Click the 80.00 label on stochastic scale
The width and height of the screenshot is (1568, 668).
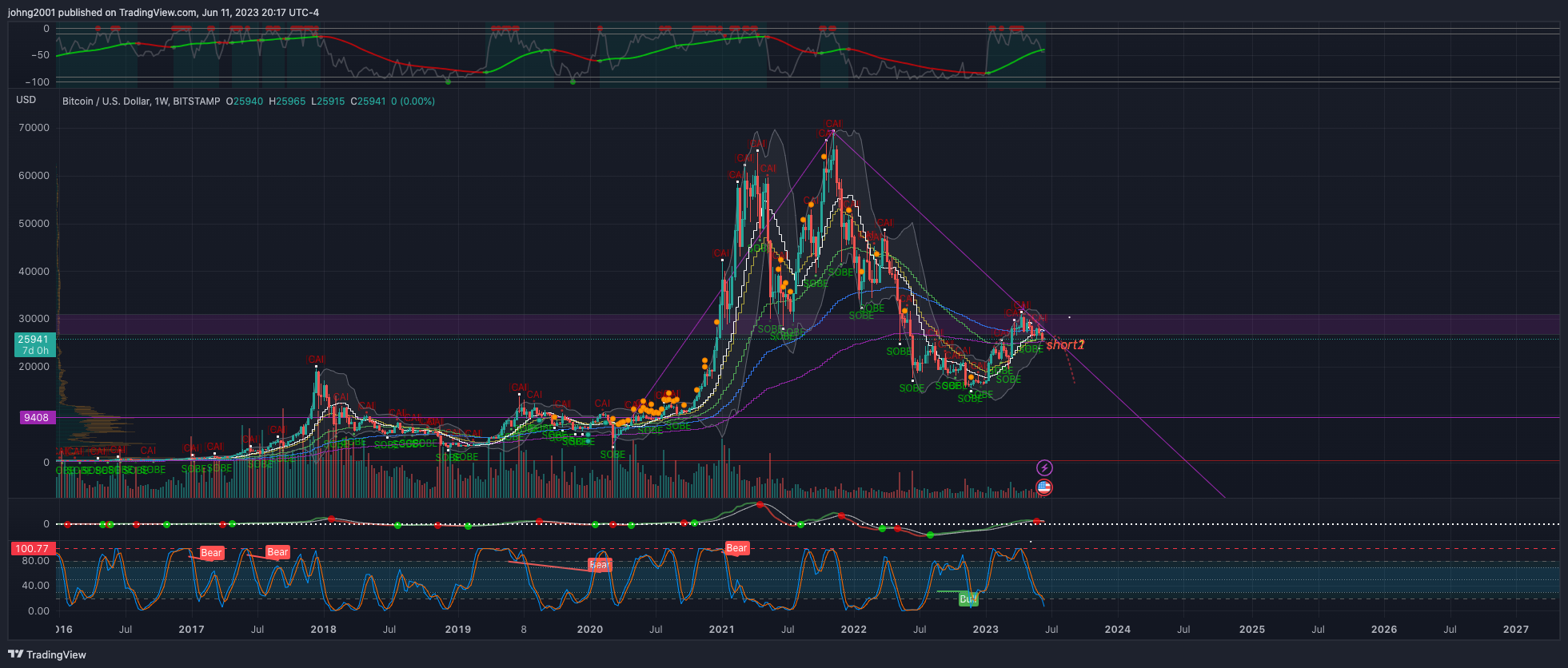[x=36, y=561]
